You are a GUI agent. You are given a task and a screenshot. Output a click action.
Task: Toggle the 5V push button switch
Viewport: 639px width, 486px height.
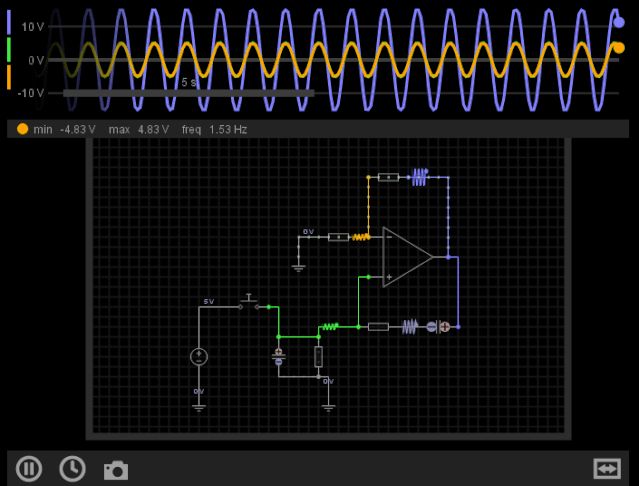coord(249,303)
